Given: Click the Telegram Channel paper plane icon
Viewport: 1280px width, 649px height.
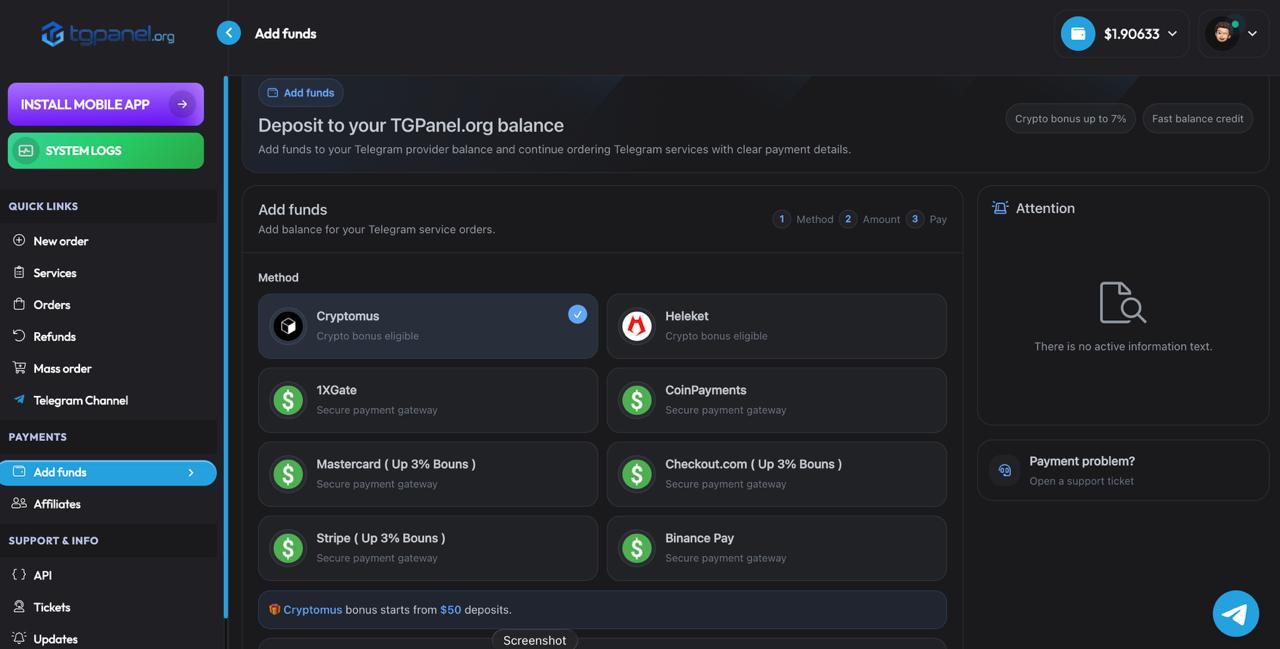Looking at the screenshot, I should [x=19, y=400].
